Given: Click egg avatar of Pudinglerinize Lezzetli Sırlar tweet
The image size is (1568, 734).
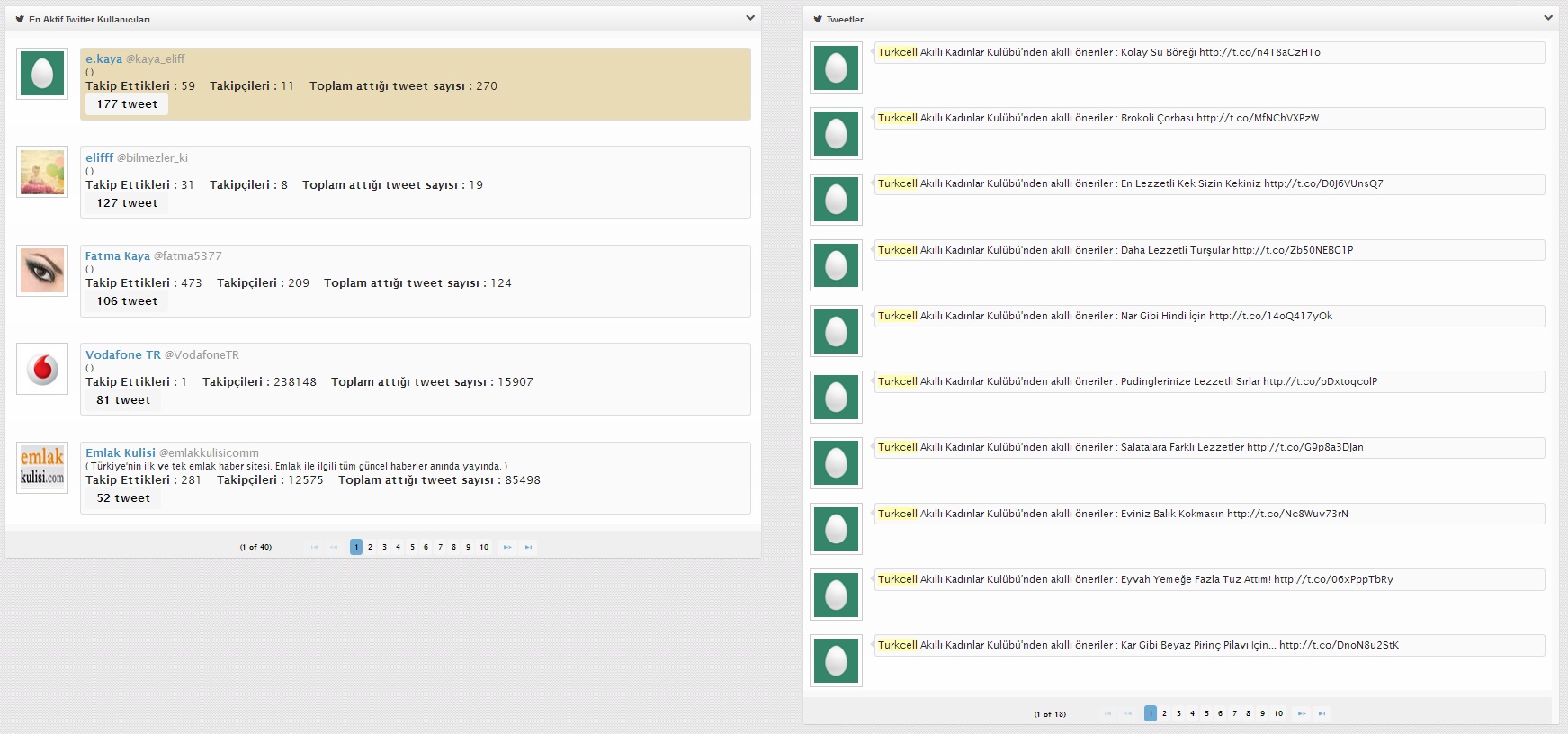Looking at the screenshot, I should click(837, 397).
